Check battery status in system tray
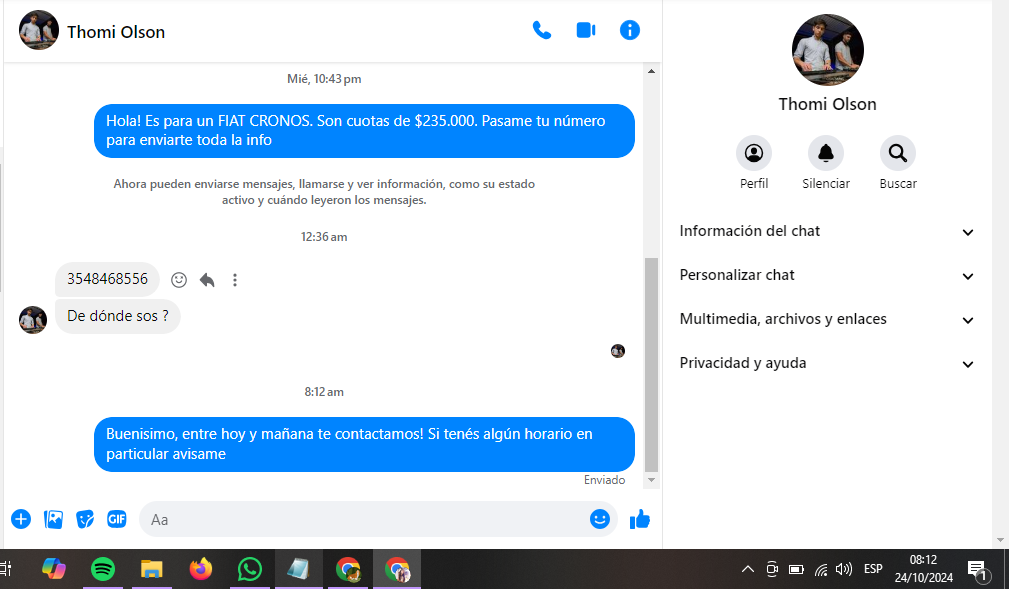This screenshot has width=1009, height=589. pyautogui.click(x=797, y=569)
